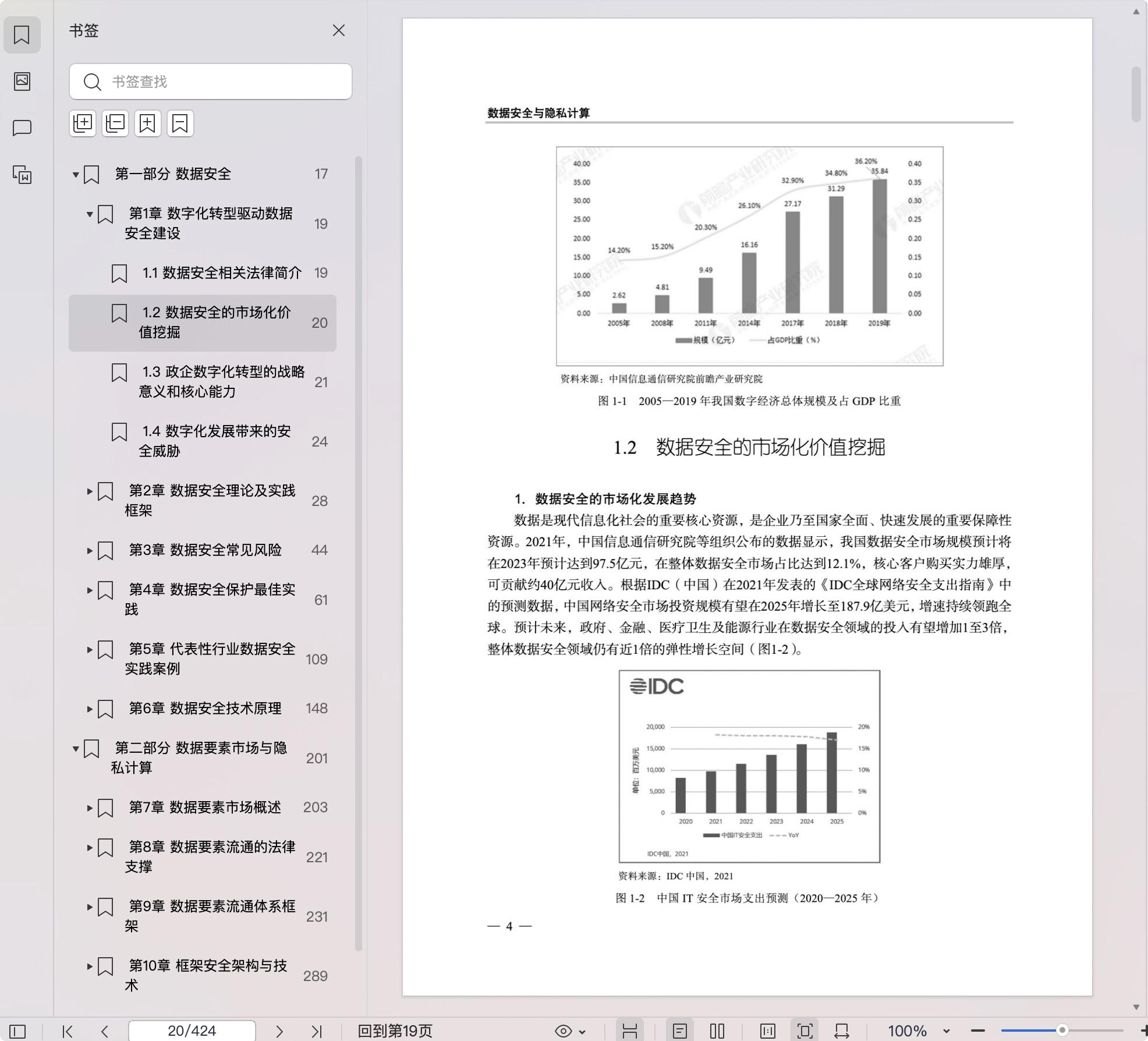Click the 书签查找 search field

[210, 82]
